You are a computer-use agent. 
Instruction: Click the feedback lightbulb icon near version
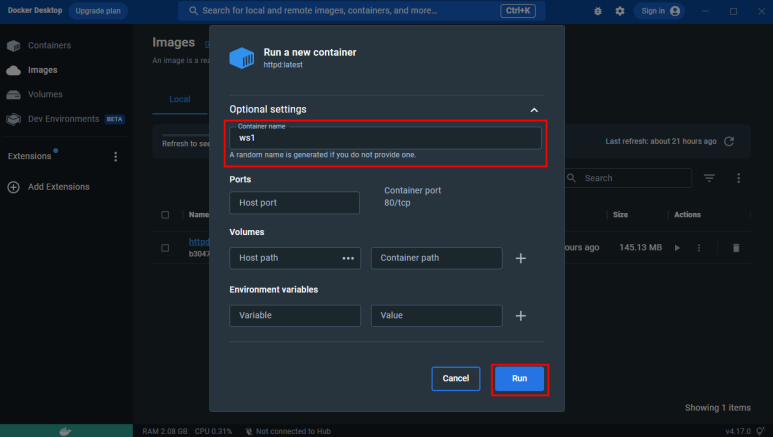(760, 431)
